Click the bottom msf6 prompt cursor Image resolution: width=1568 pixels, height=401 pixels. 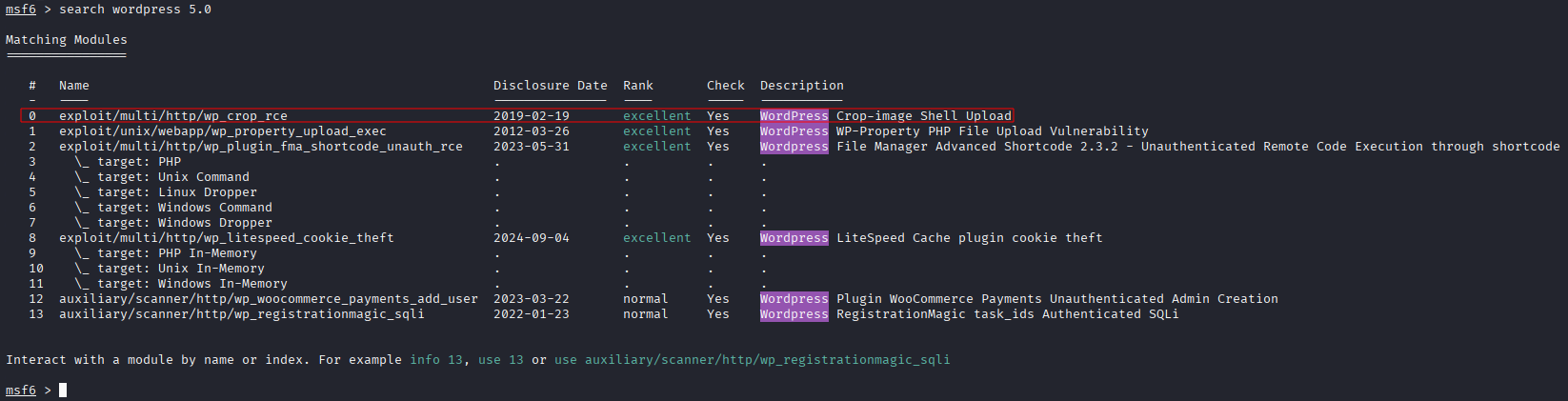tap(63, 391)
